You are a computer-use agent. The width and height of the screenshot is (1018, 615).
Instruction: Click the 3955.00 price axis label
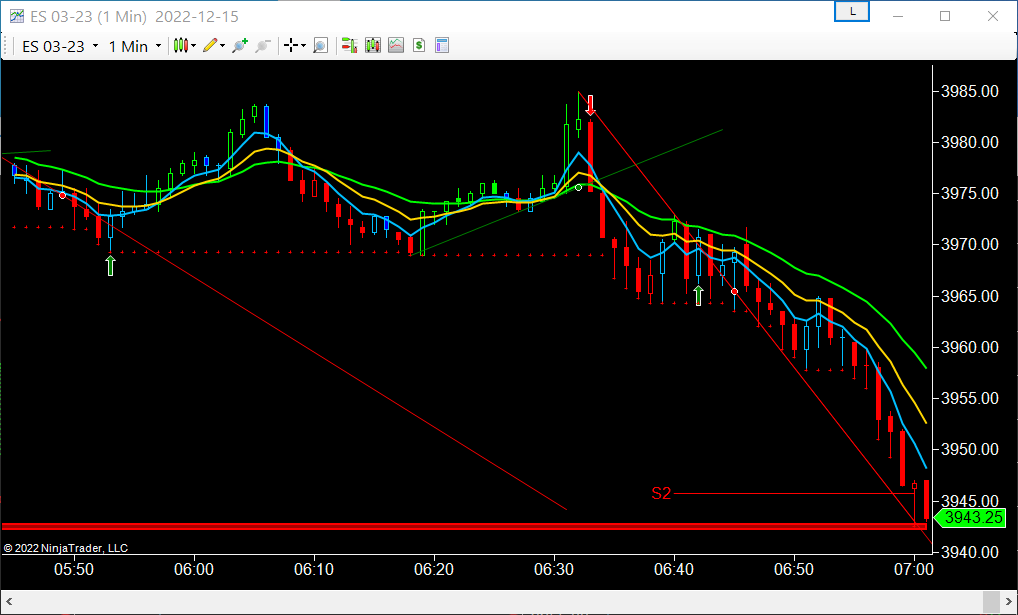[x=970, y=398]
